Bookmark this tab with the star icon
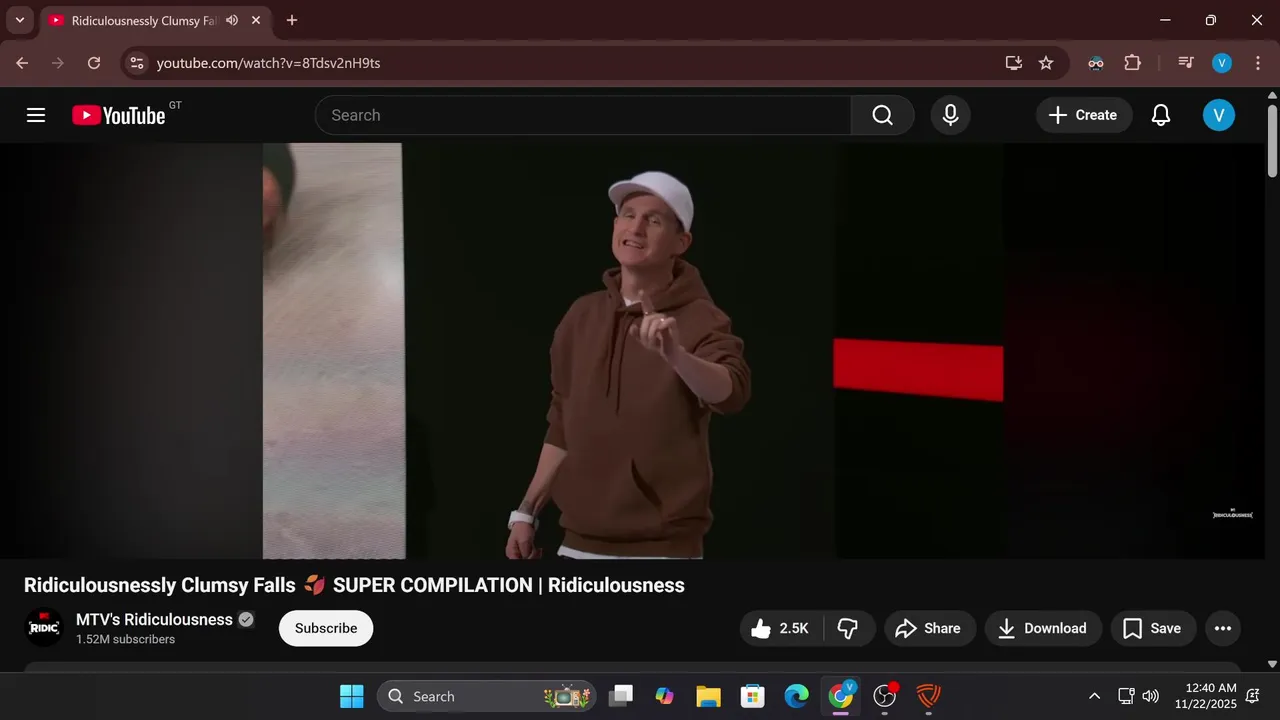1280x720 pixels. 1046,63
